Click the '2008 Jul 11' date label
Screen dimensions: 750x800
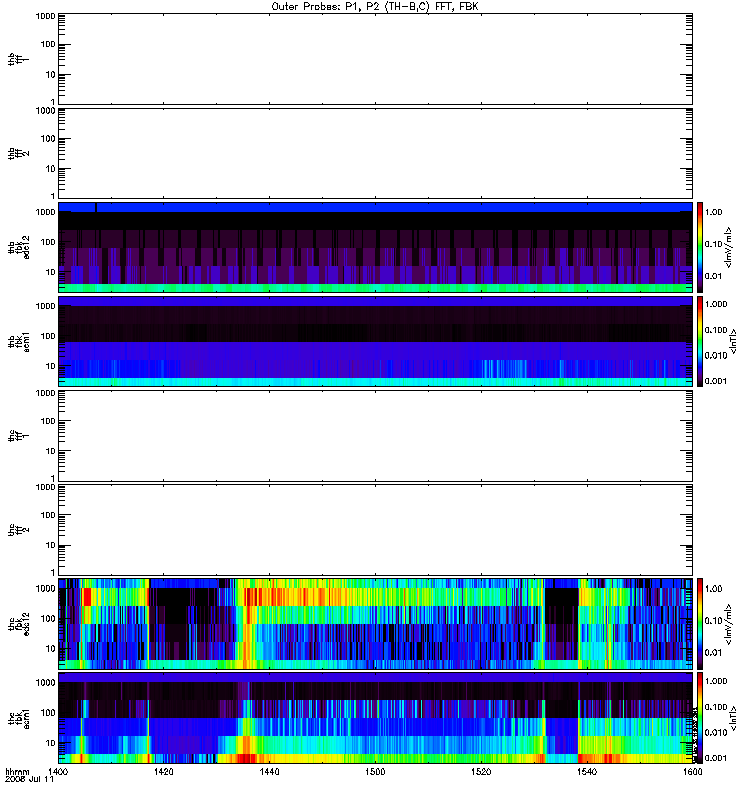(x=29, y=780)
